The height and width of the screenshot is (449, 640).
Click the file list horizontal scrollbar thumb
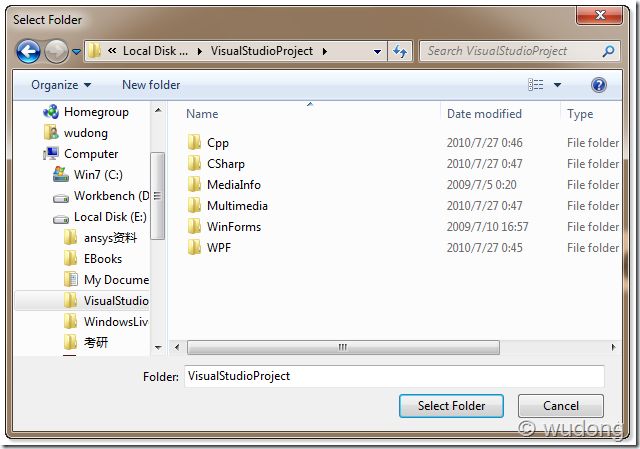[343, 348]
